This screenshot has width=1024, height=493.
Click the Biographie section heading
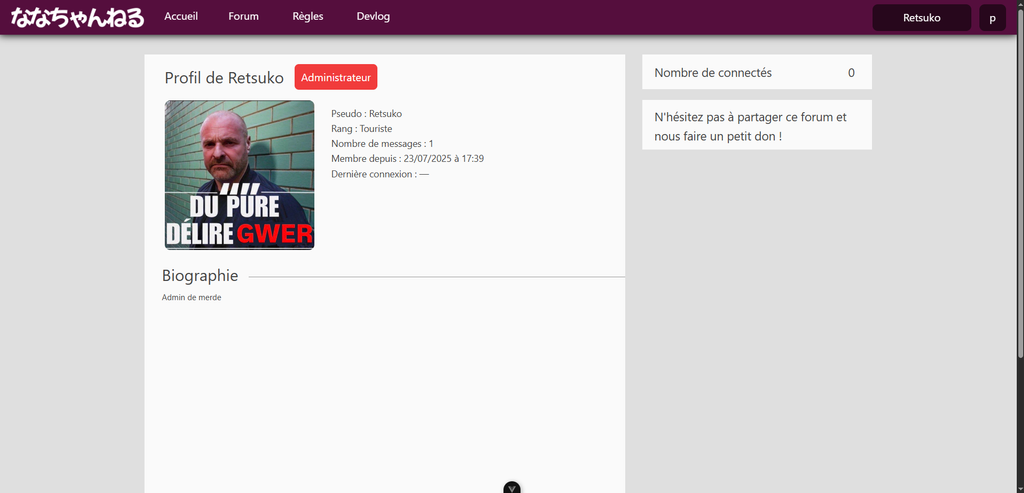pyautogui.click(x=200, y=276)
